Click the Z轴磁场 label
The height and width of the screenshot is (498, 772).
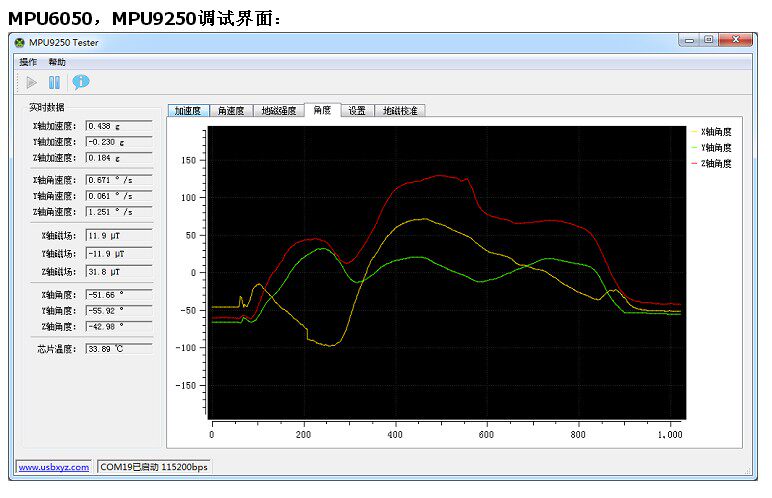pyautogui.click(x=59, y=271)
